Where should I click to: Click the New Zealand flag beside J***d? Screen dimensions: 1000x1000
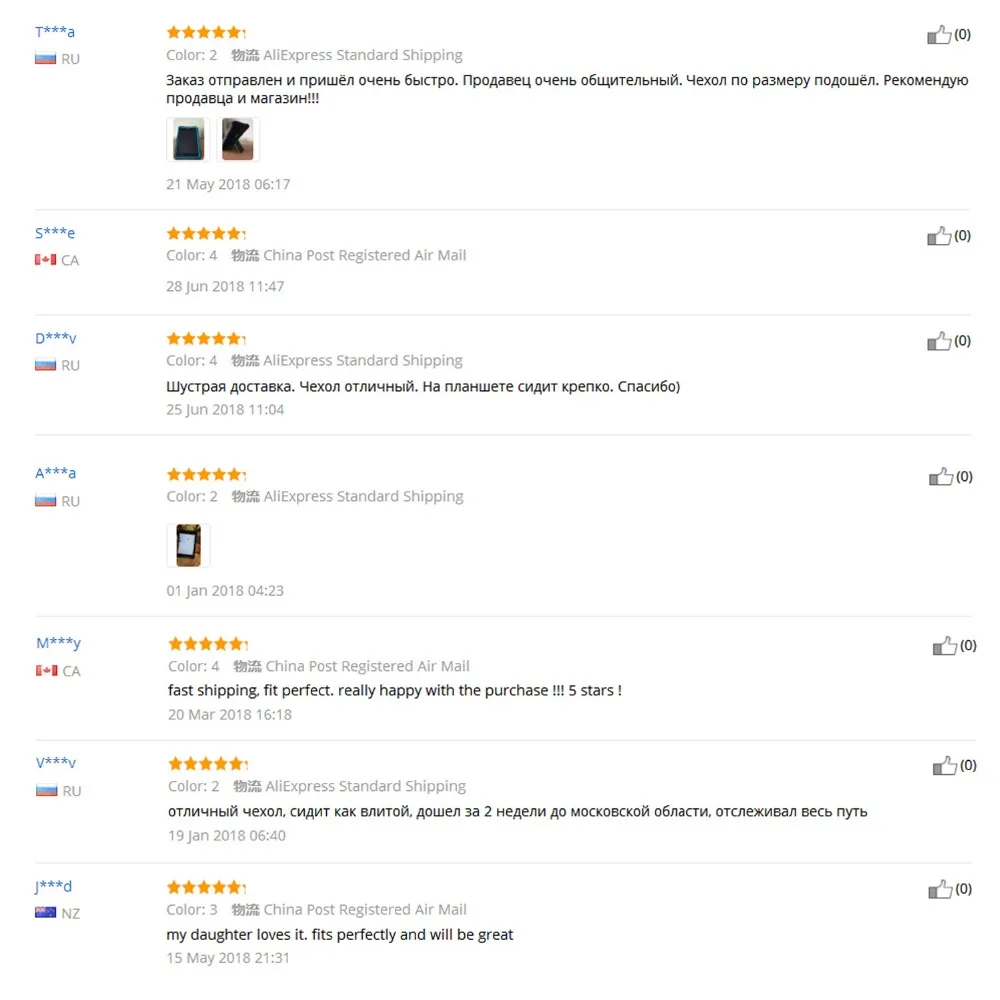pyautogui.click(x=45, y=913)
